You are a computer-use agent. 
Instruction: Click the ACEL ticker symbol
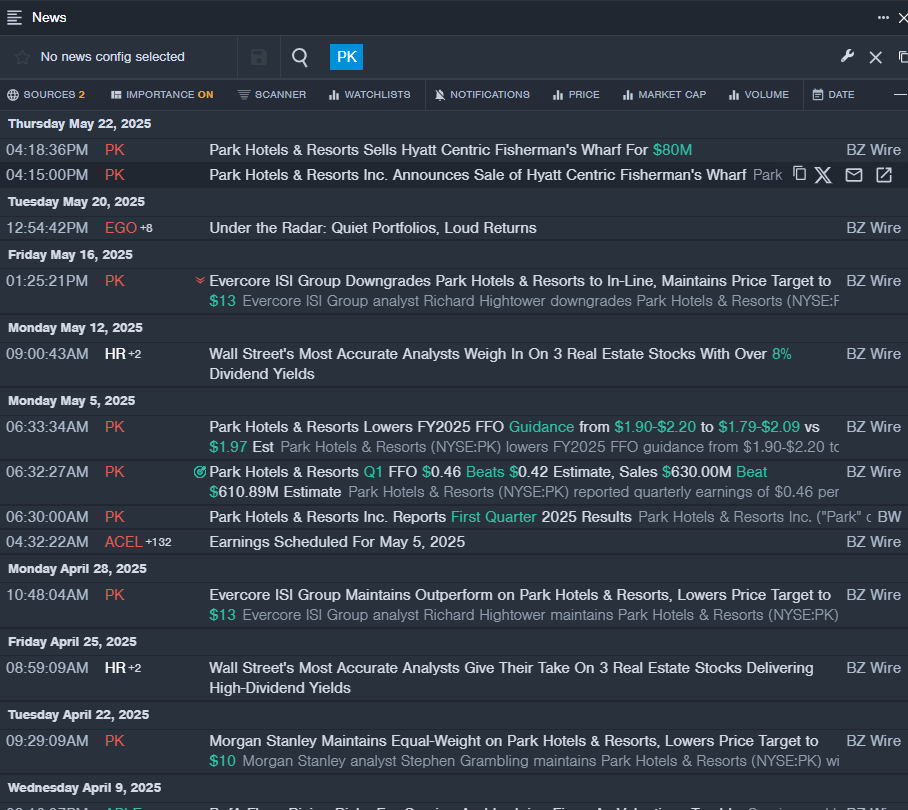click(x=123, y=542)
